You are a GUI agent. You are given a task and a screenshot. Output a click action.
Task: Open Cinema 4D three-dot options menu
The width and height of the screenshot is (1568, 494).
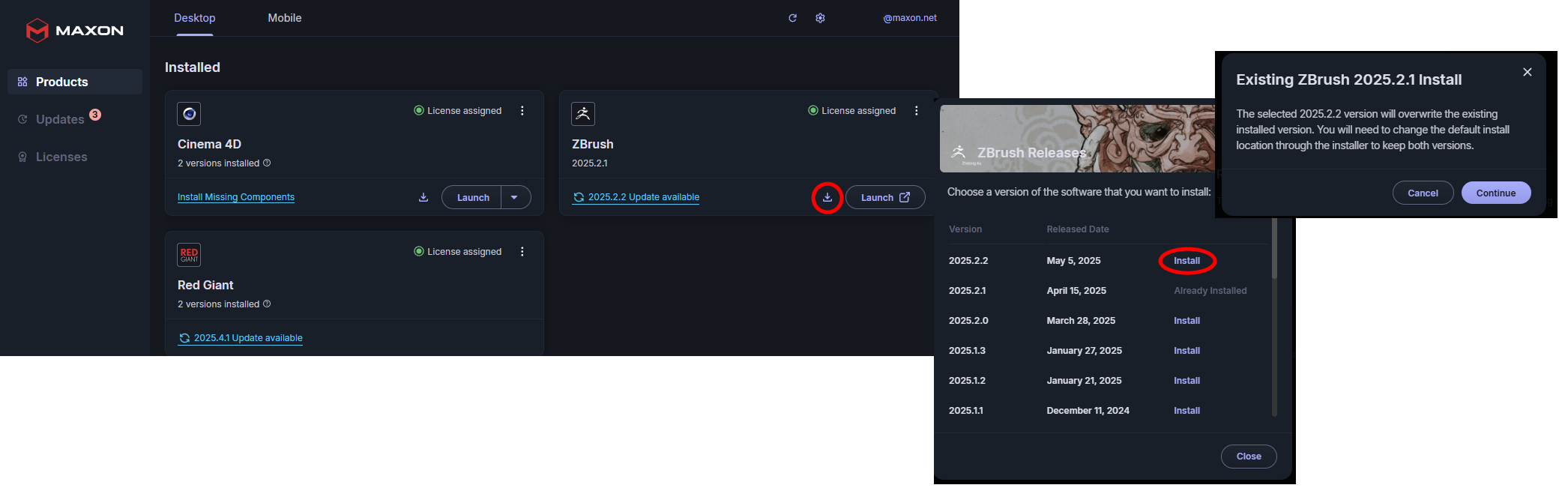(522, 111)
